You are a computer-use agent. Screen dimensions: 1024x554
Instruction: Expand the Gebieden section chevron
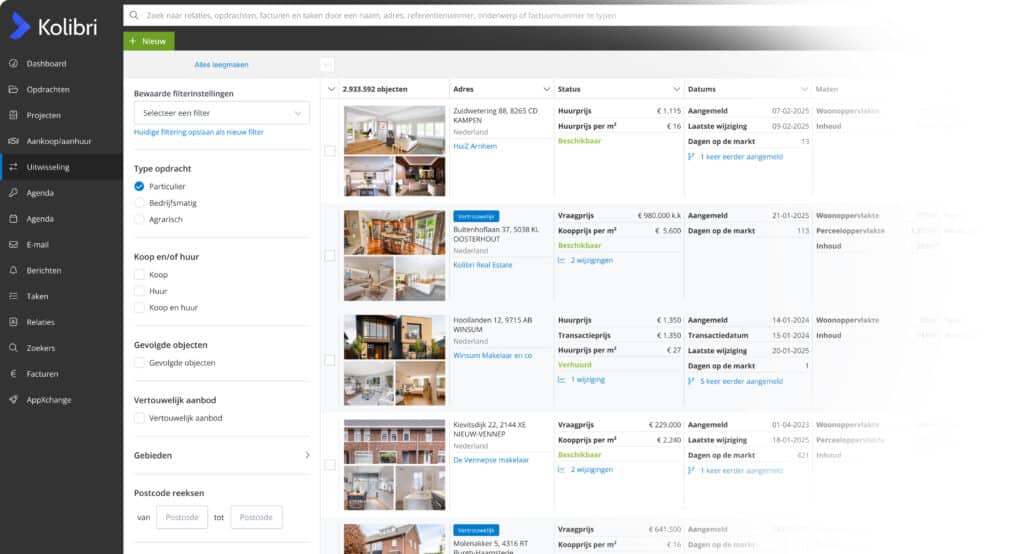click(307, 455)
